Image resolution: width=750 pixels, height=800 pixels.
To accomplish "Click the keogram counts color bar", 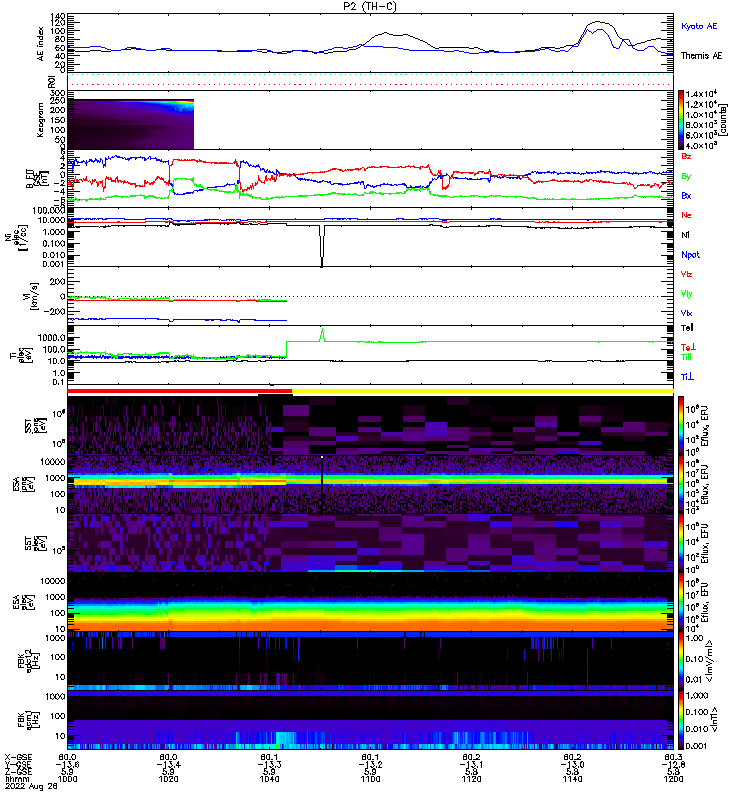I will point(681,120).
